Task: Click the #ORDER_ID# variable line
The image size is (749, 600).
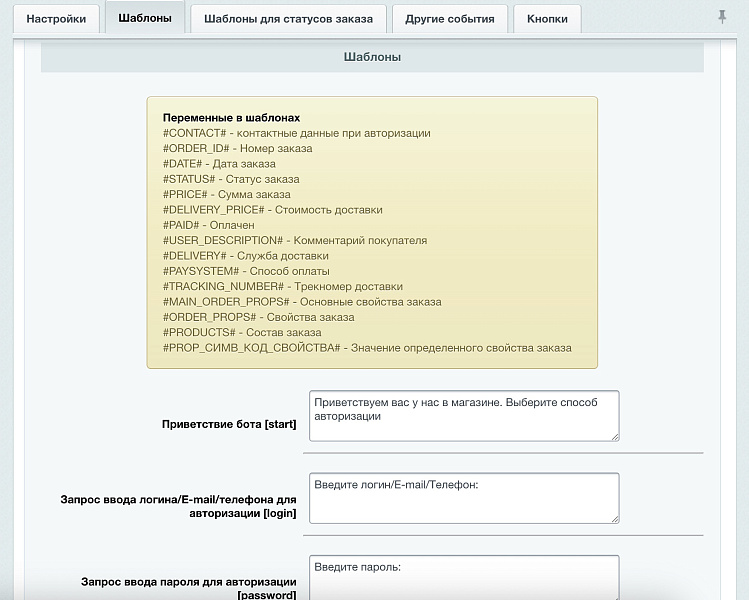Action: click(x=237, y=148)
